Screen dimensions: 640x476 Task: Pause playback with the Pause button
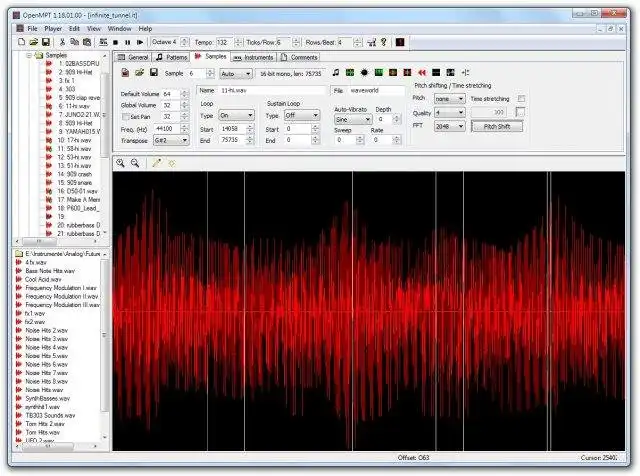point(128,42)
